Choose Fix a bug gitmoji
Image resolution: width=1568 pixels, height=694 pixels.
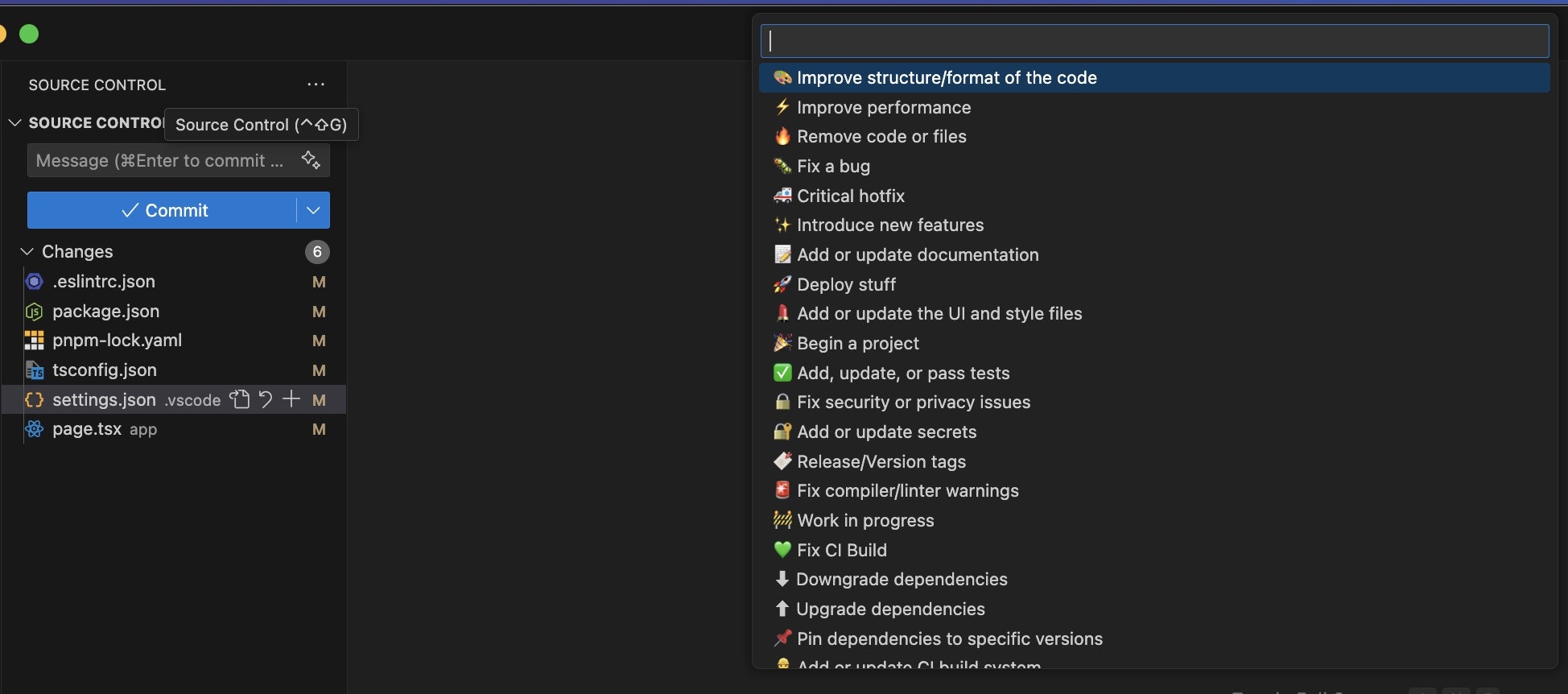[x=1154, y=167]
